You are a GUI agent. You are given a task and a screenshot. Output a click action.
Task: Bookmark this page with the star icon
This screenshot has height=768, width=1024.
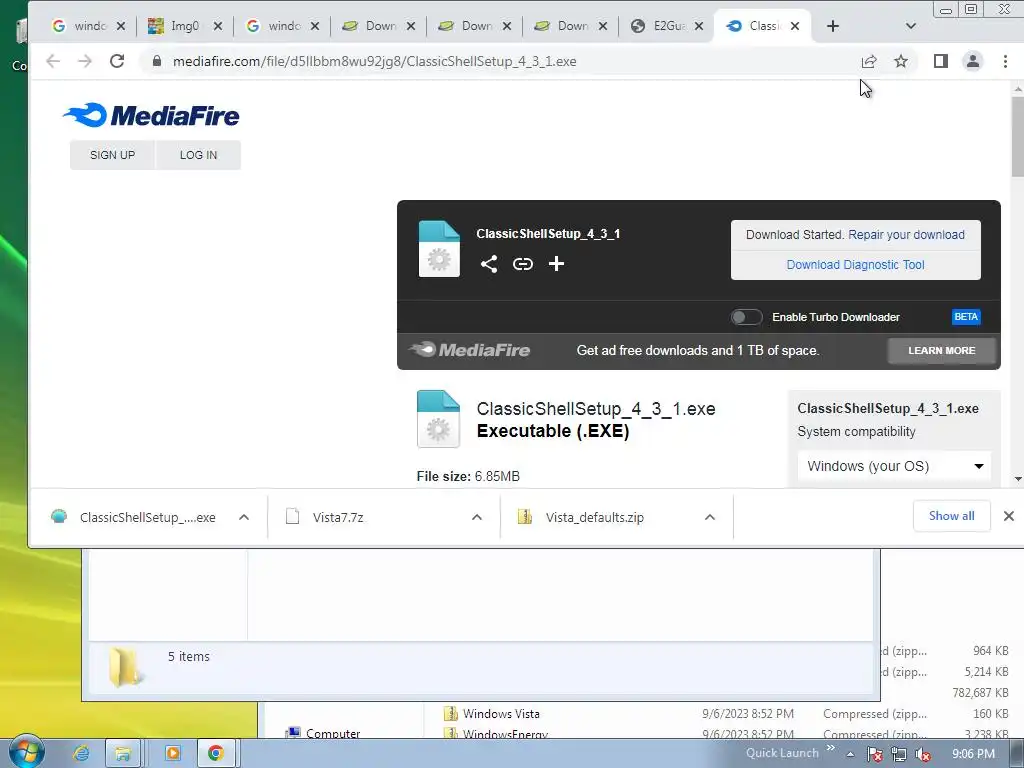901,61
